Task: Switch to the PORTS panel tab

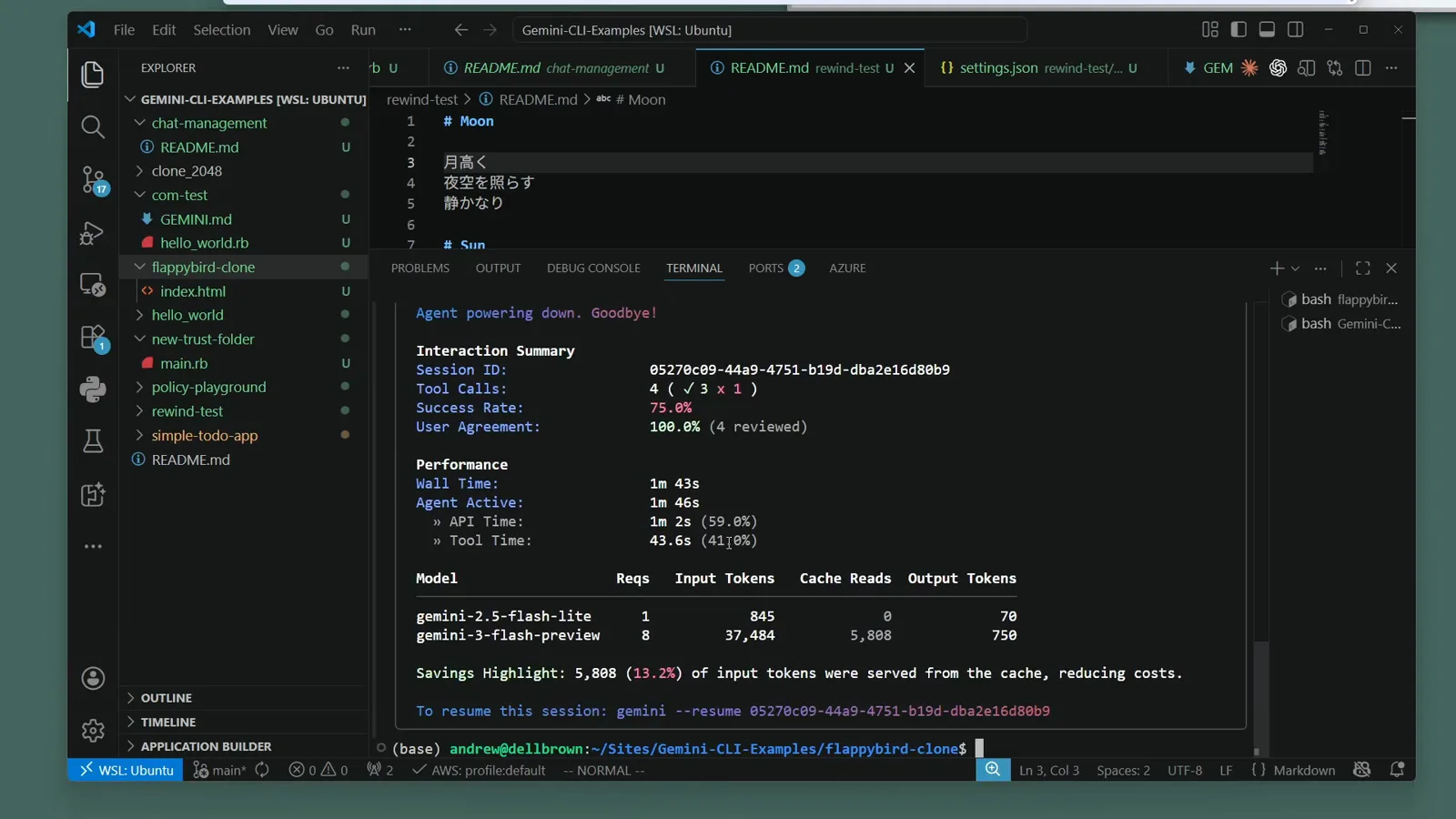Action: point(776,268)
